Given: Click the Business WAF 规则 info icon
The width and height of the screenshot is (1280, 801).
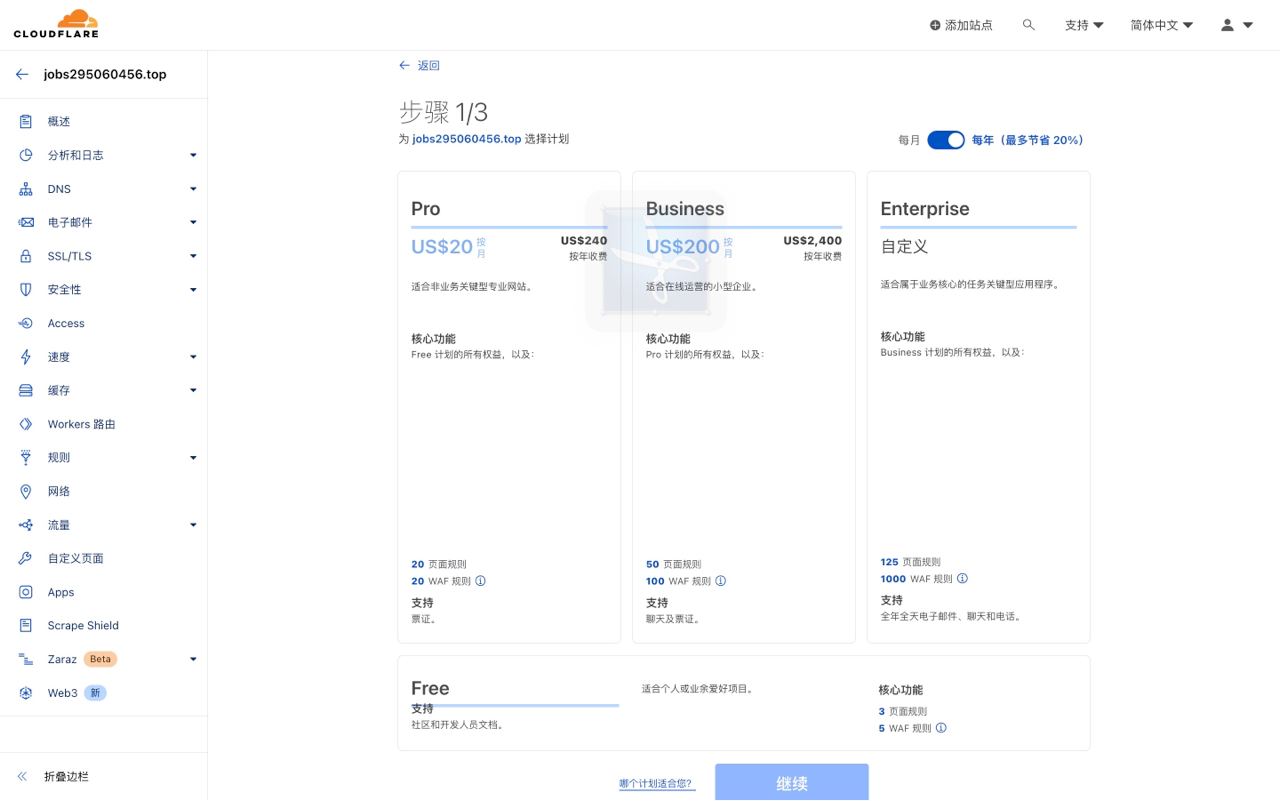Looking at the screenshot, I should coord(720,581).
